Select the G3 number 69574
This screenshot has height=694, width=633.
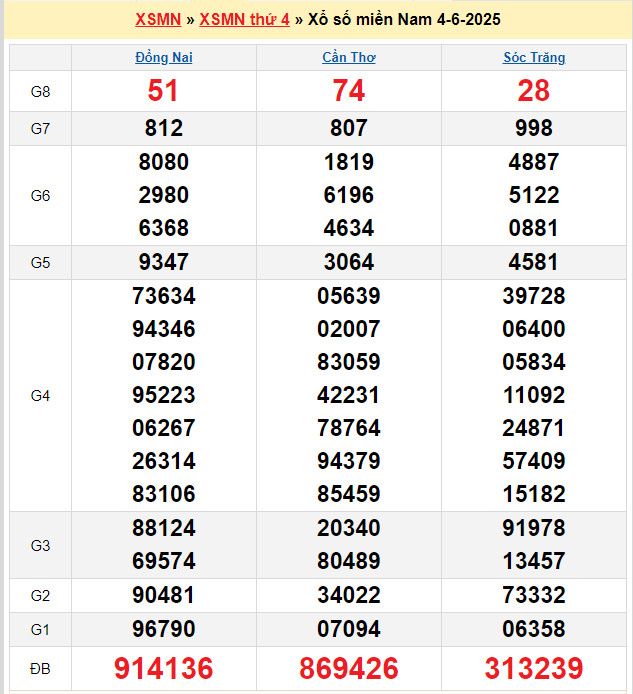(x=164, y=561)
